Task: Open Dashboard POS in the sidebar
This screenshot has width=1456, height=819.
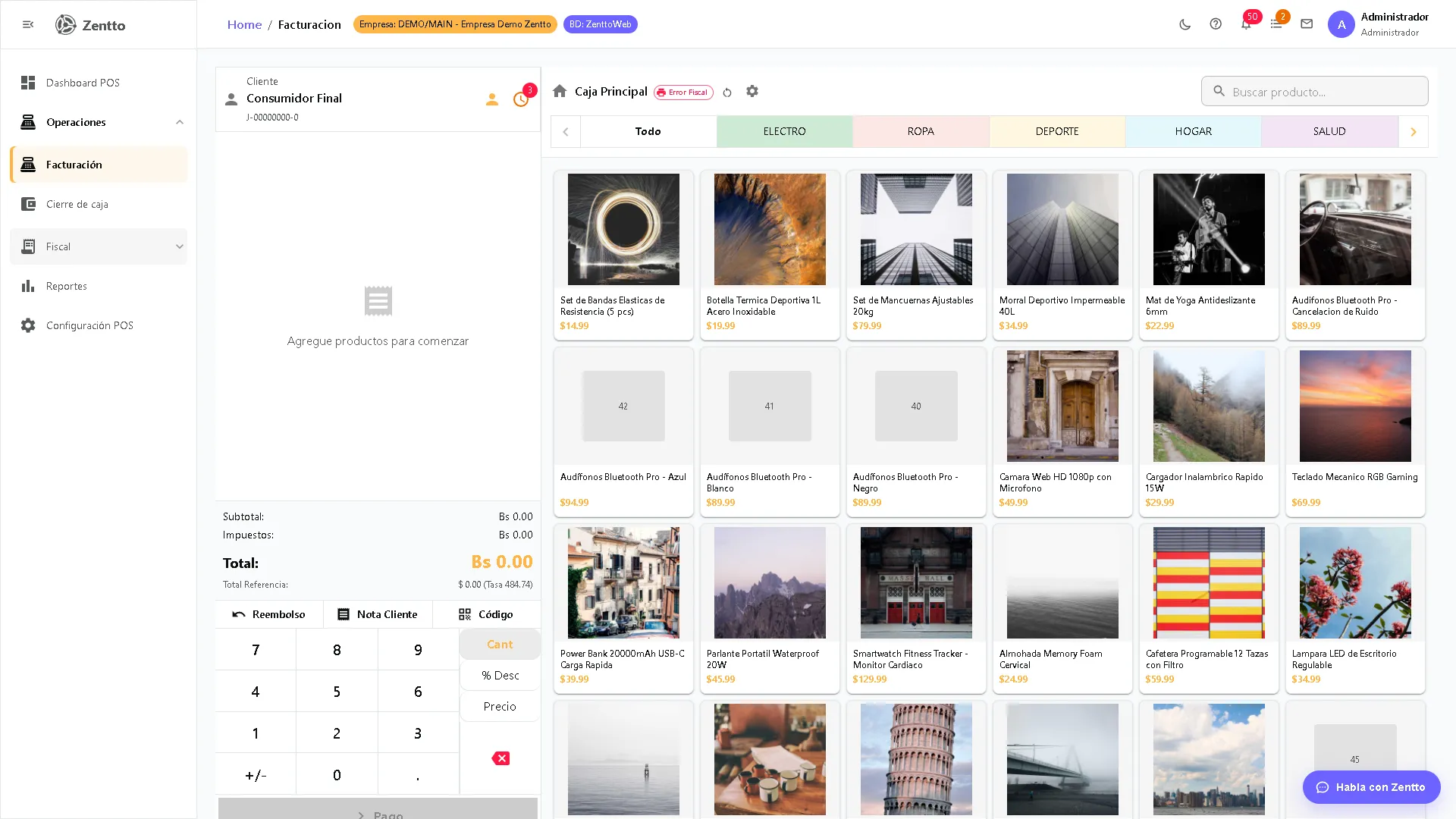Action: pos(99,83)
